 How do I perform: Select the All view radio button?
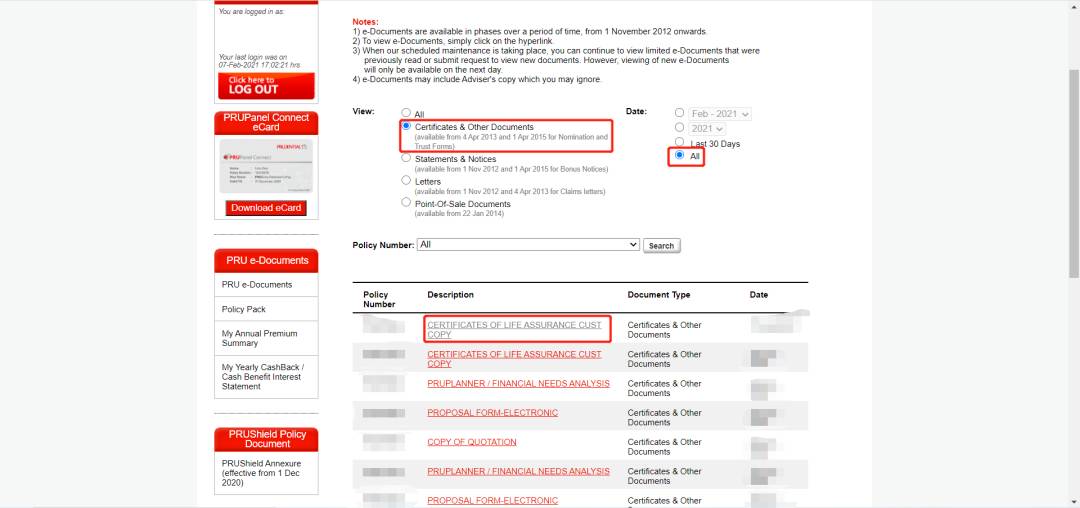click(406, 114)
